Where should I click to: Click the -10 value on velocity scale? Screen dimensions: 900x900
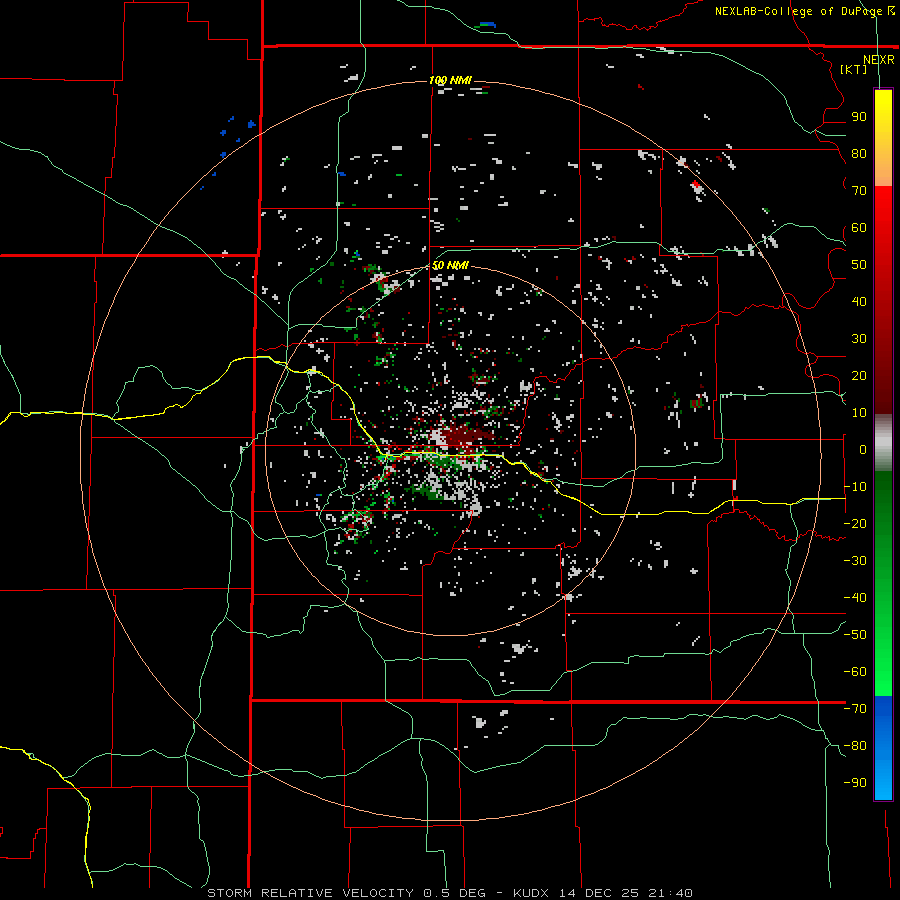pyautogui.click(x=855, y=487)
